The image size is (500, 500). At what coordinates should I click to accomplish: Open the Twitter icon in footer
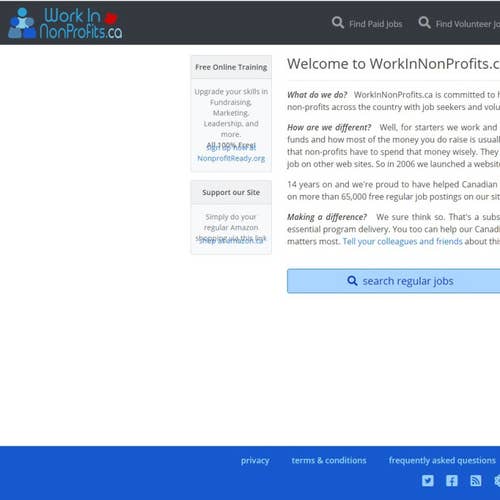click(428, 481)
